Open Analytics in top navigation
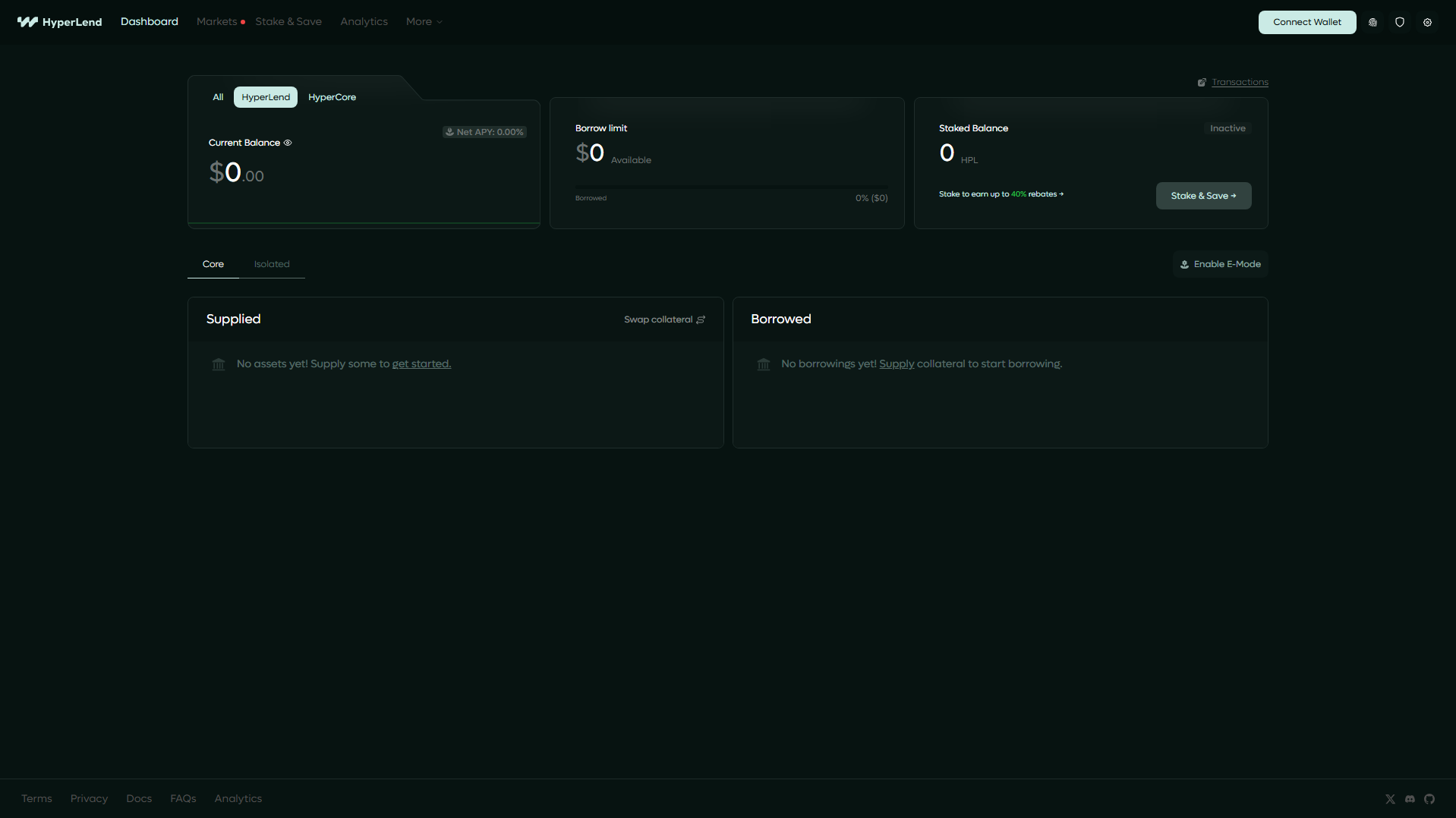 364,21
